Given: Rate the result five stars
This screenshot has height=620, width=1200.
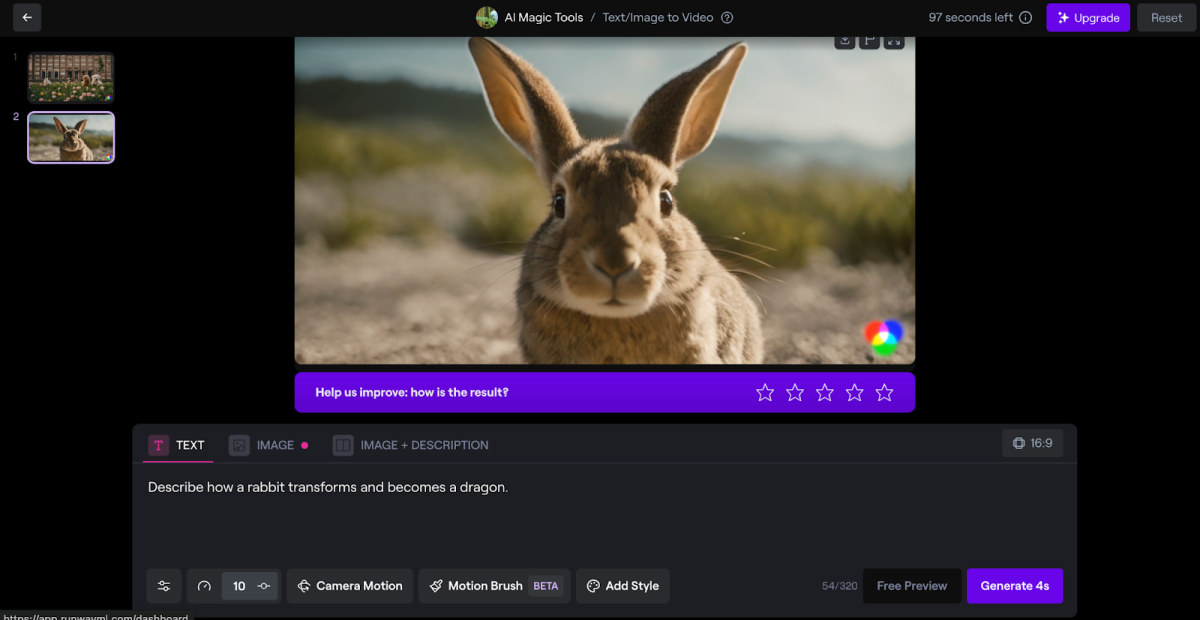Looking at the screenshot, I should coord(884,393).
